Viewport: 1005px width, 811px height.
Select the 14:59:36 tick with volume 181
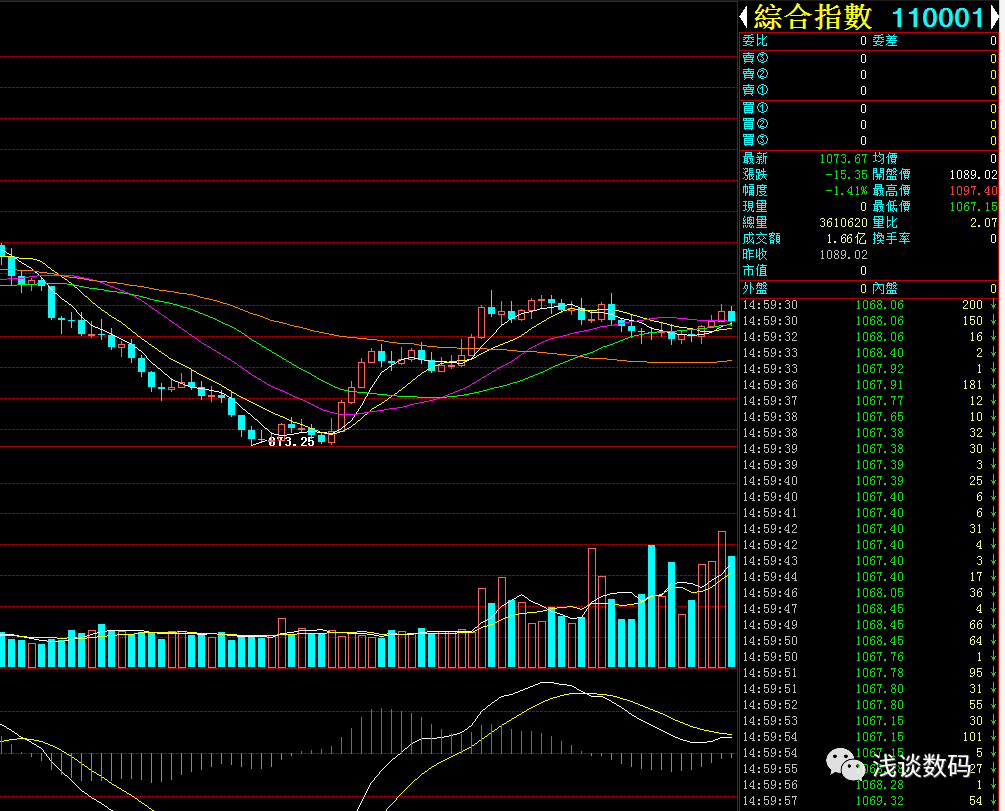(x=869, y=385)
